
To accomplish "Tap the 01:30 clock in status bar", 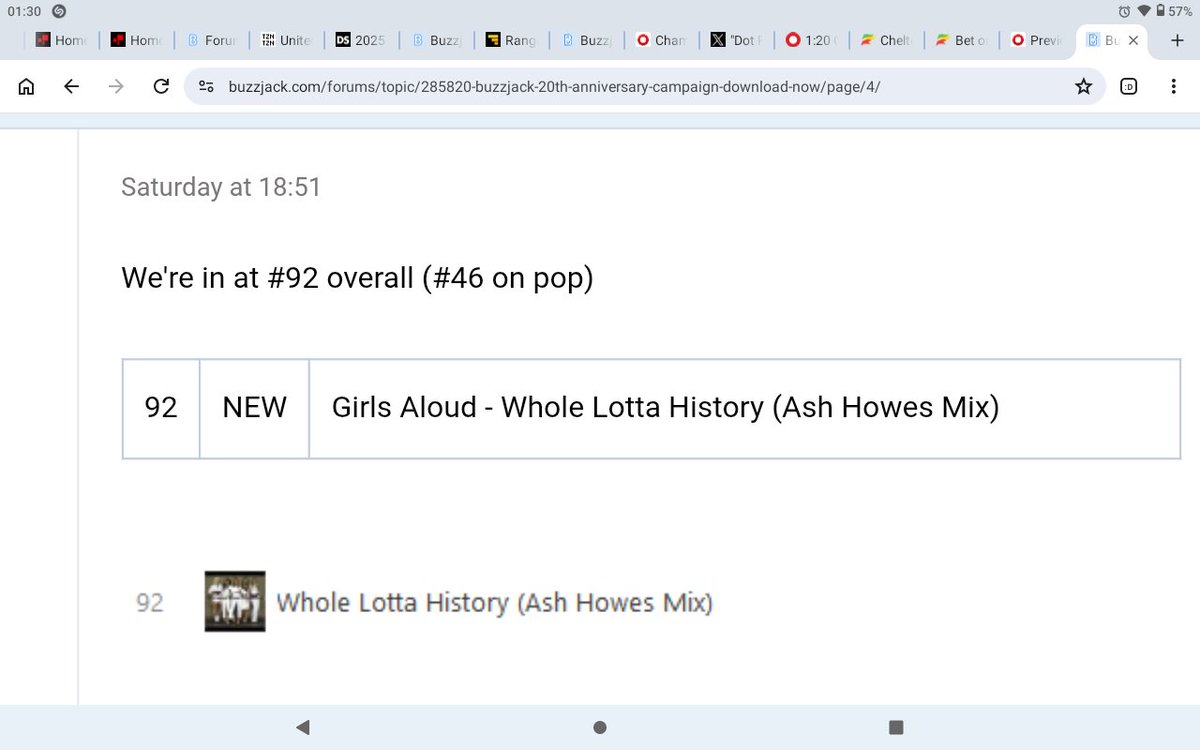I will 23,11.
